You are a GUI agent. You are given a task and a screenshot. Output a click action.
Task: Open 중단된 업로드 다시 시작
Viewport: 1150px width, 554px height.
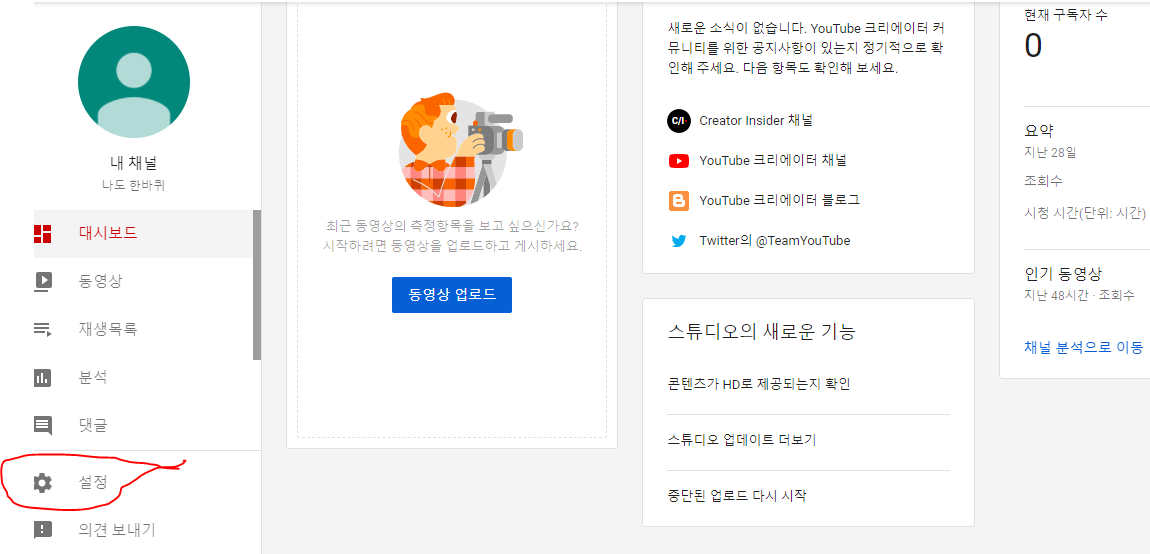click(x=737, y=496)
